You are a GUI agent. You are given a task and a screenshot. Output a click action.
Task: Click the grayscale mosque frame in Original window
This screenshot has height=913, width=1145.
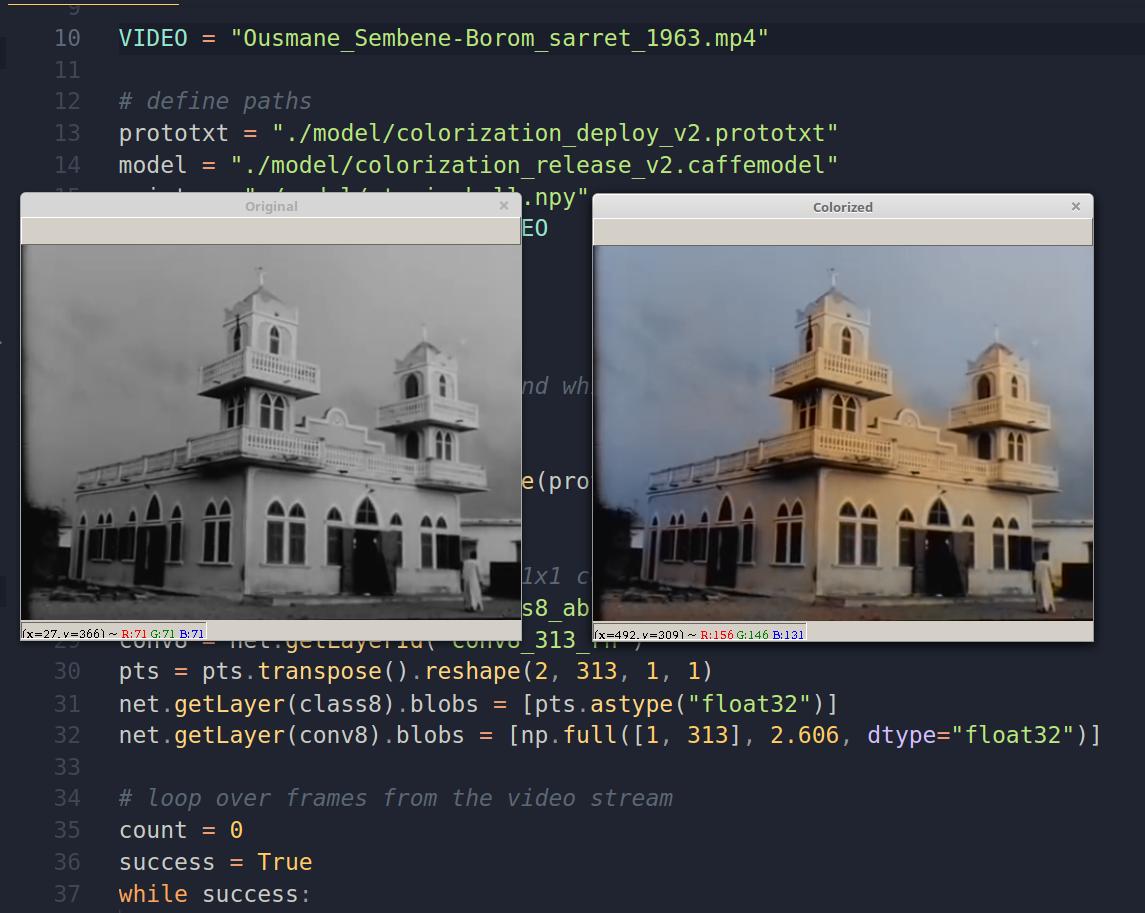click(271, 432)
